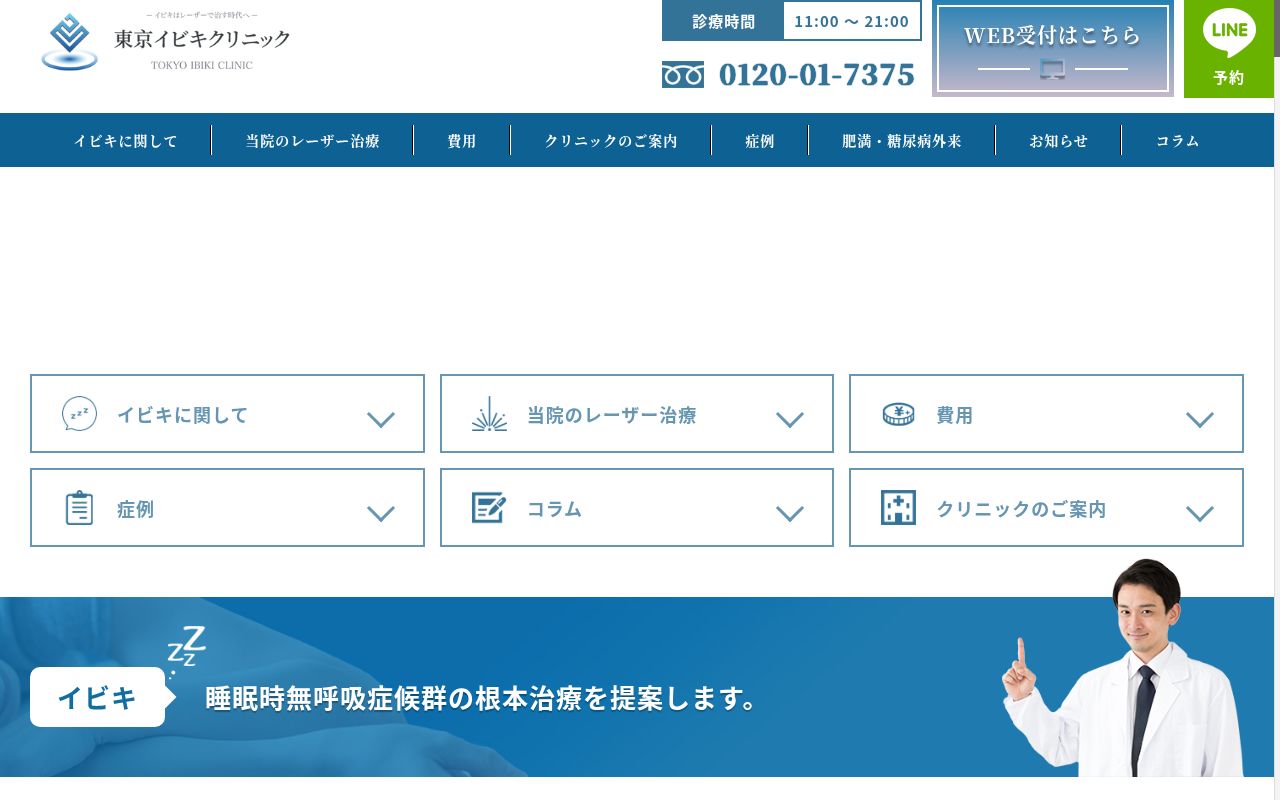Expand the 費用 card chevron
Viewport: 1280px width, 800px height.
(x=1200, y=419)
